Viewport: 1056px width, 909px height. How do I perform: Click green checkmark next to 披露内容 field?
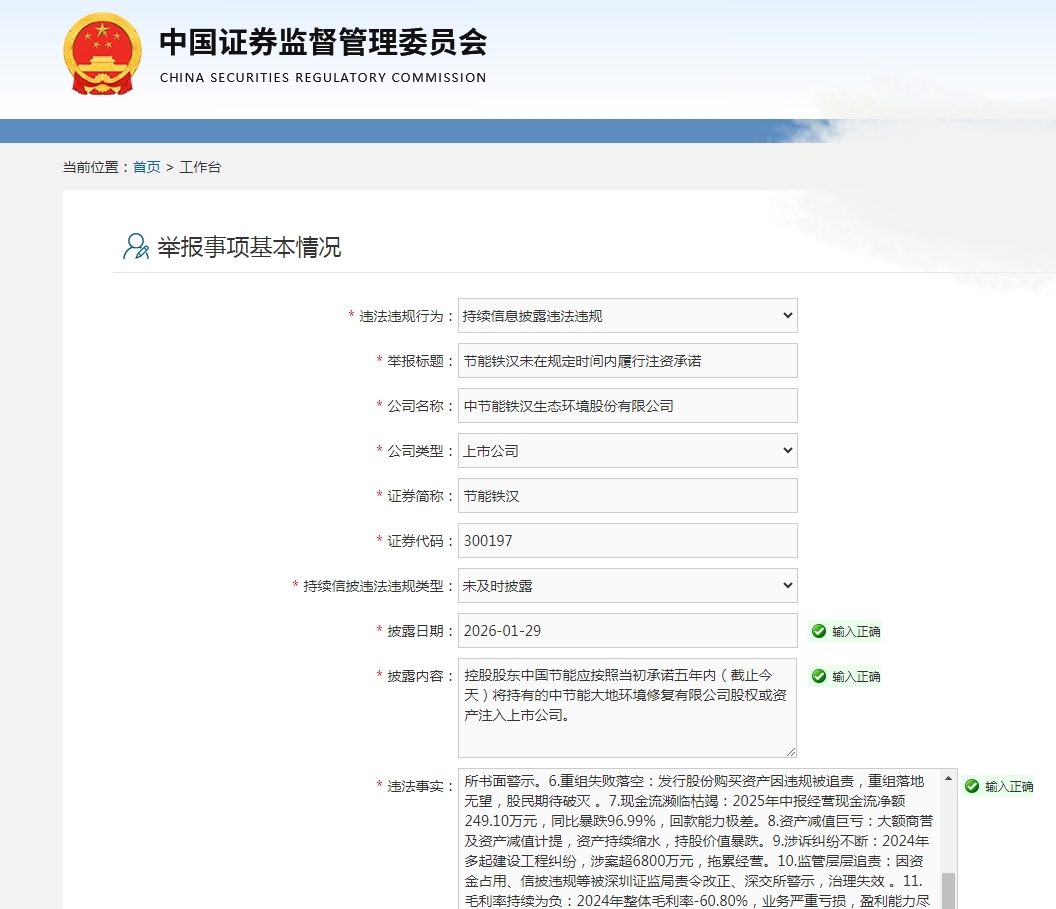[819, 676]
